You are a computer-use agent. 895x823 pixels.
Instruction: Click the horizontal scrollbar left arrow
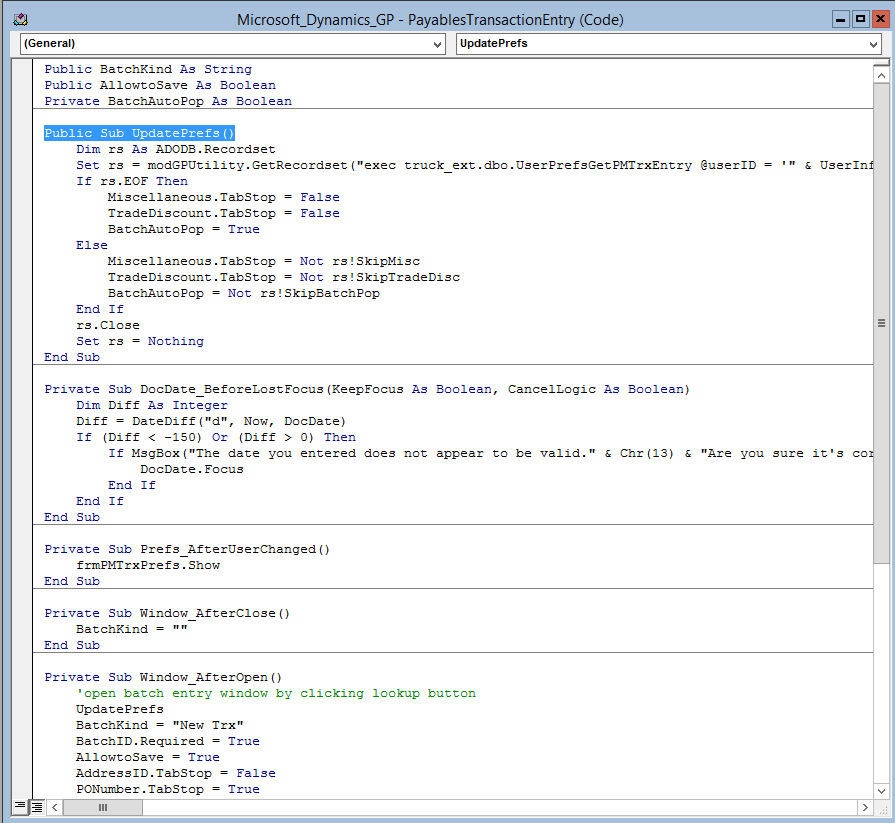[55, 807]
